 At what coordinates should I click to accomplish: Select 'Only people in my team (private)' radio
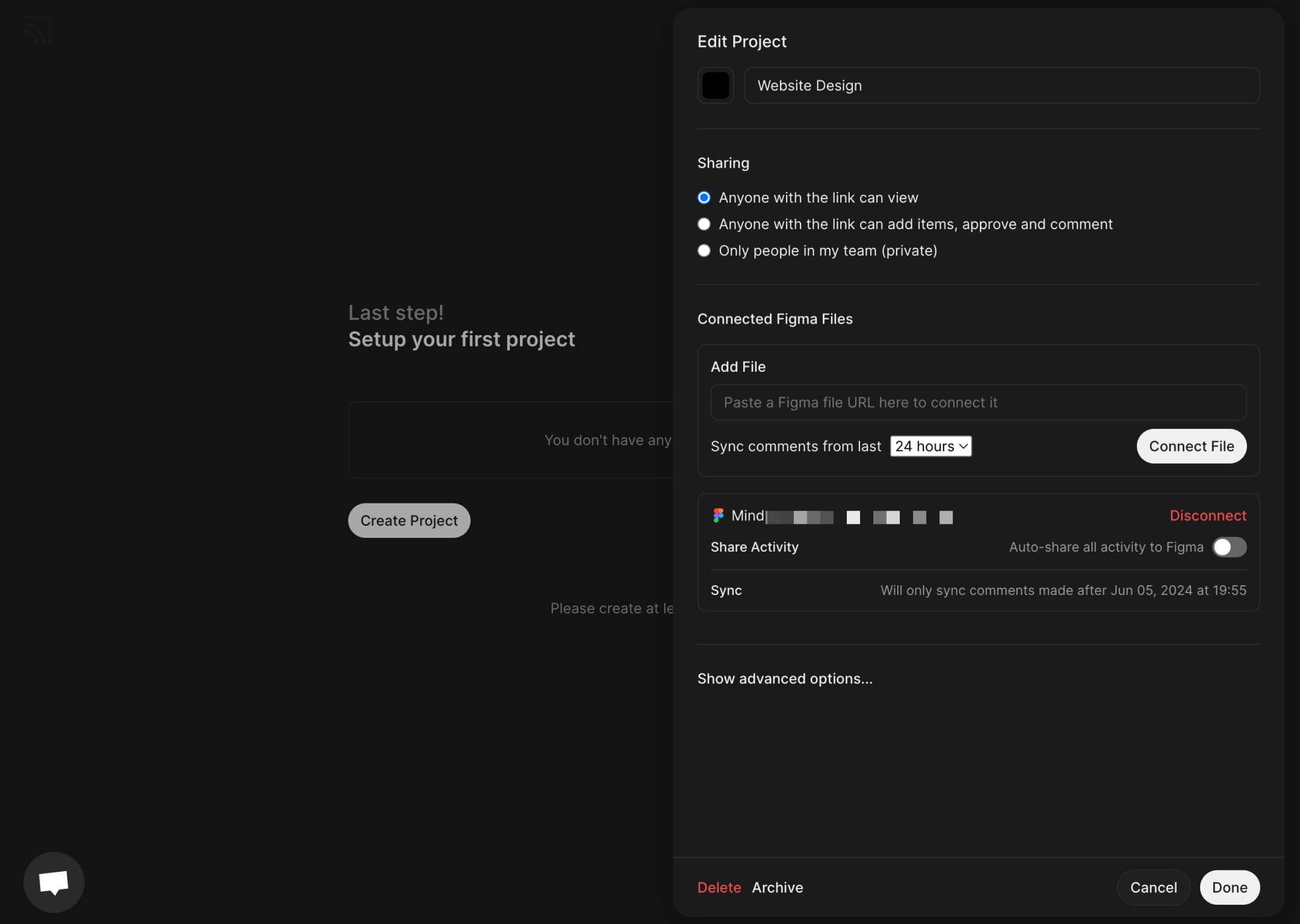pos(703,250)
